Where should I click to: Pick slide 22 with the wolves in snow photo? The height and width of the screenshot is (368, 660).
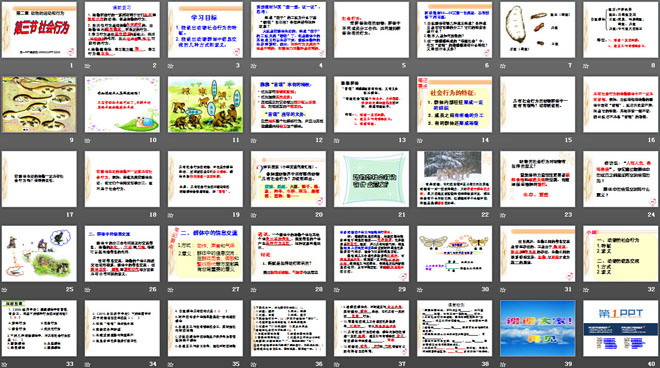455,179
